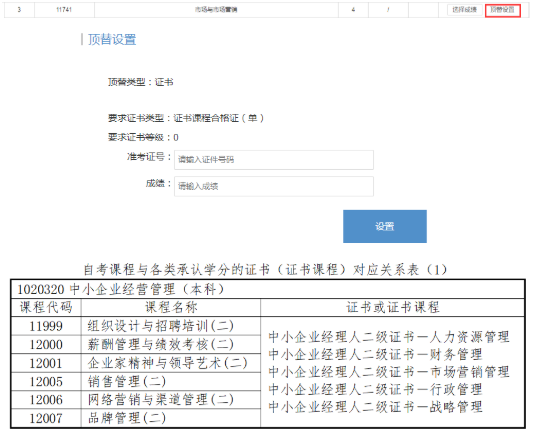
Task: Select course code 12005 cell
Action: point(46,382)
